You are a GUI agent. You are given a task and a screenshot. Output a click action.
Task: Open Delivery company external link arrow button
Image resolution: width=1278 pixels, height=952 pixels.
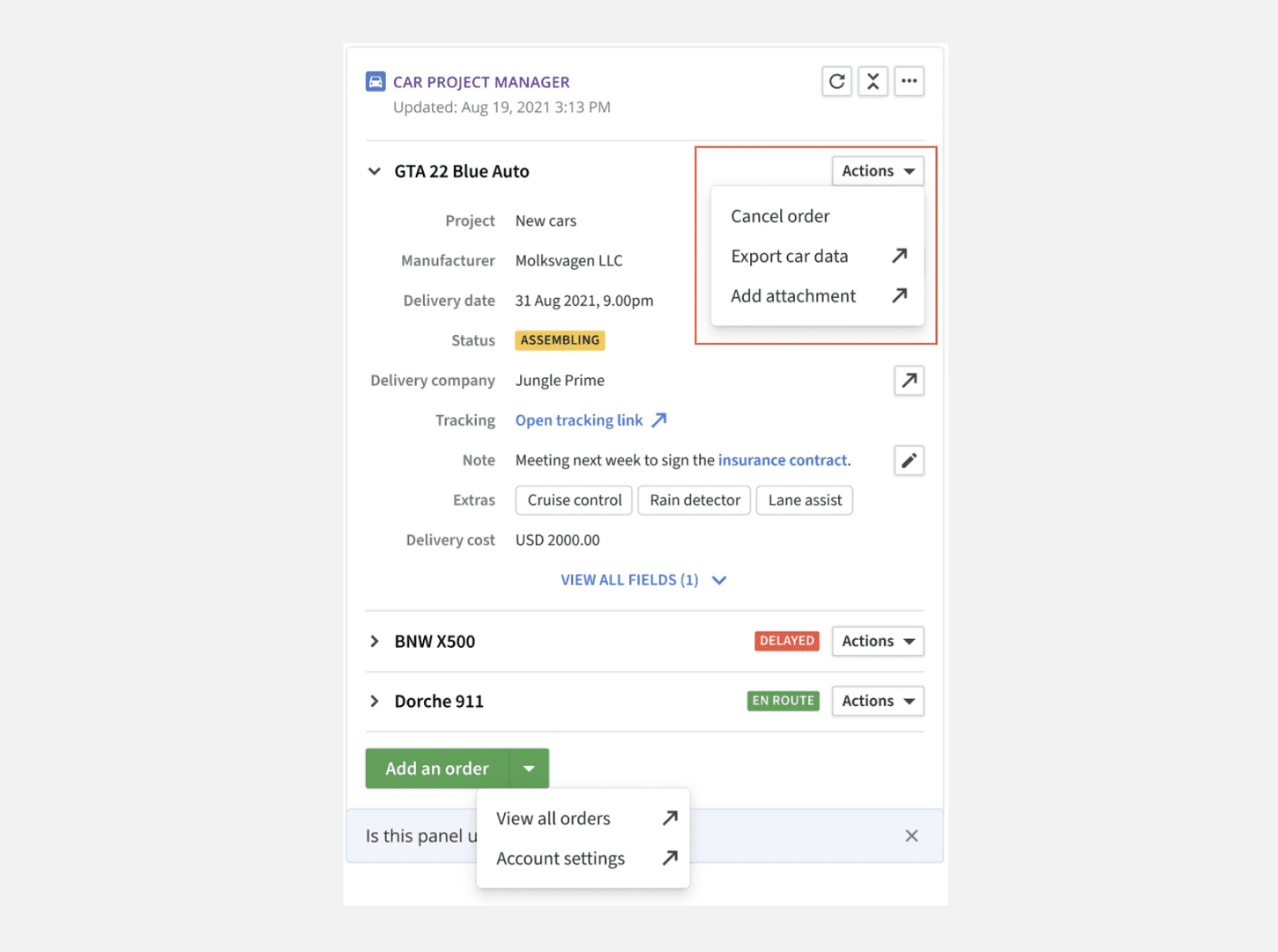pyautogui.click(x=909, y=381)
